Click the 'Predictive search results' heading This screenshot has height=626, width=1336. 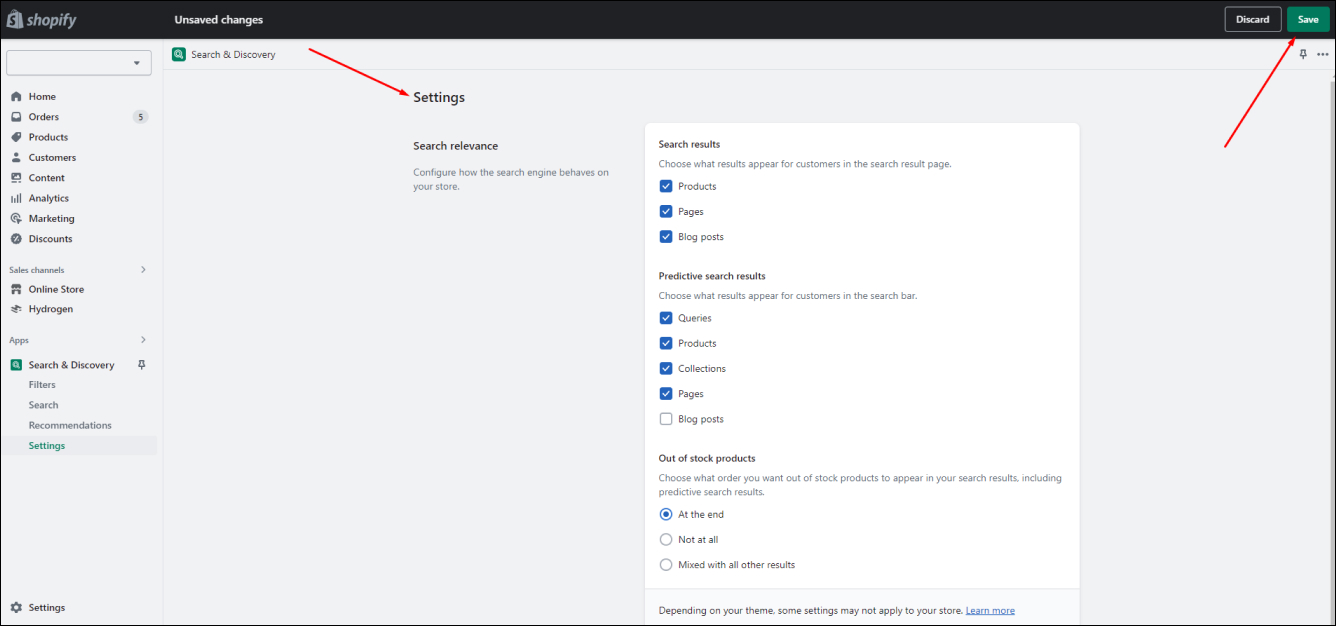[712, 276]
